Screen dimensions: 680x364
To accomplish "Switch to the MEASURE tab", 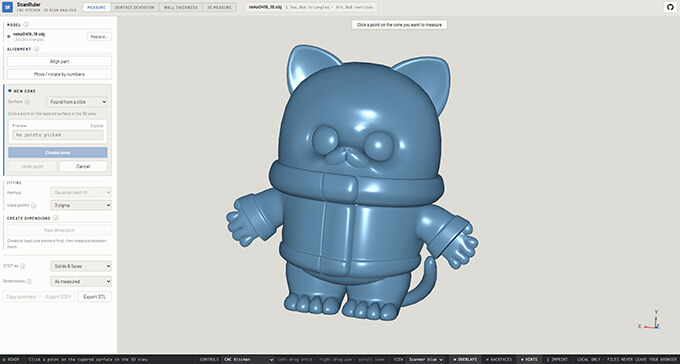I will (x=96, y=7).
